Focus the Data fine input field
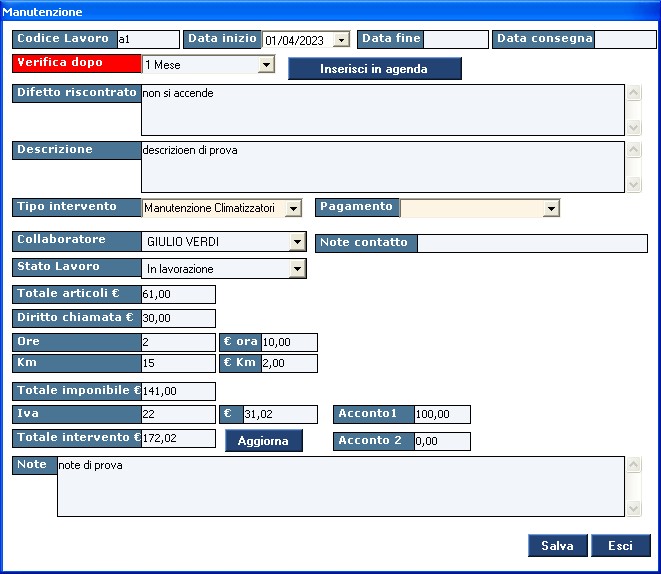This screenshot has width=661, height=574. [455, 40]
